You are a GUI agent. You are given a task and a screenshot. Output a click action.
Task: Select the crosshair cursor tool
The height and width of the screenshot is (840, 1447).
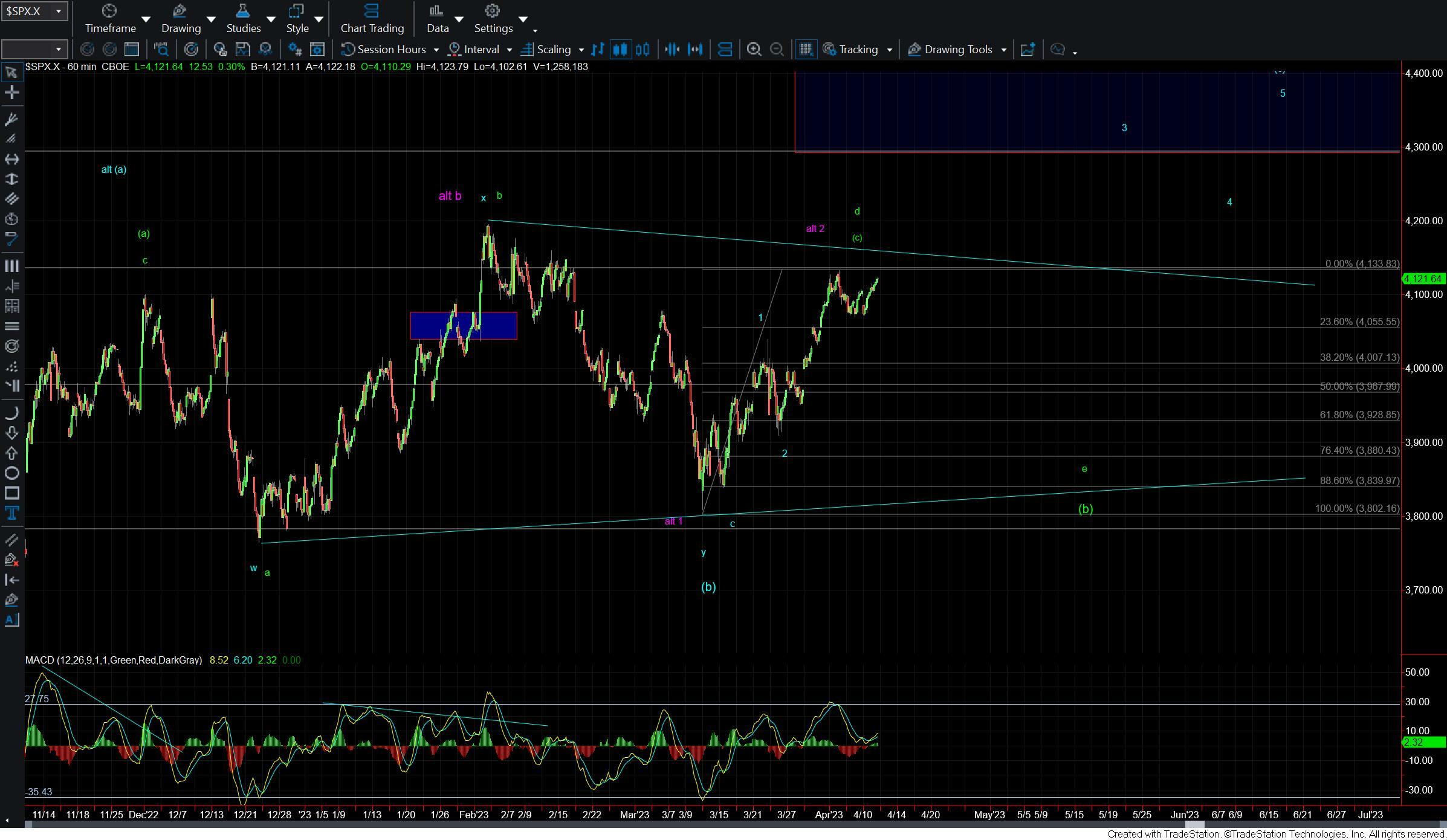tap(11, 92)
